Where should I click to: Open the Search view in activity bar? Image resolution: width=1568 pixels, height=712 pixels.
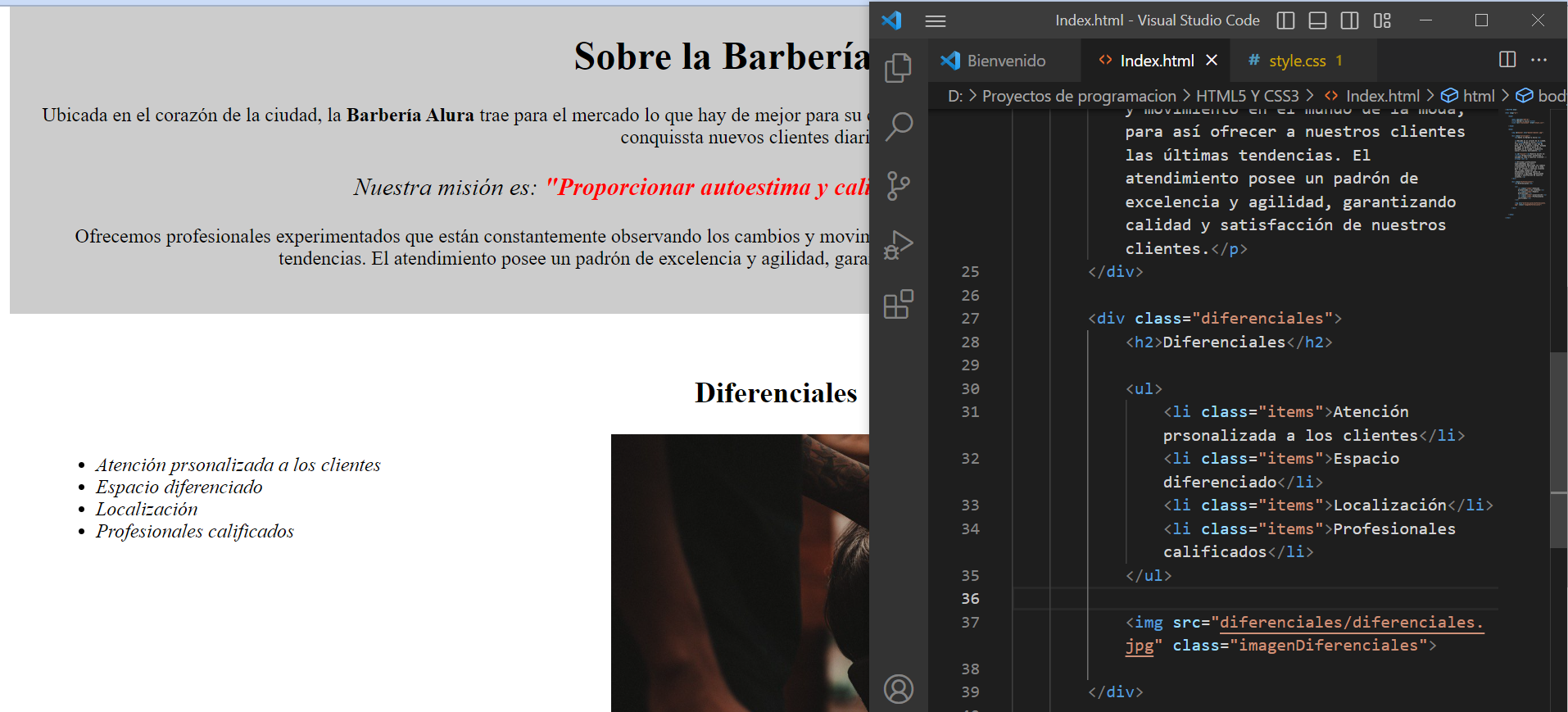(x=898, y=127)
